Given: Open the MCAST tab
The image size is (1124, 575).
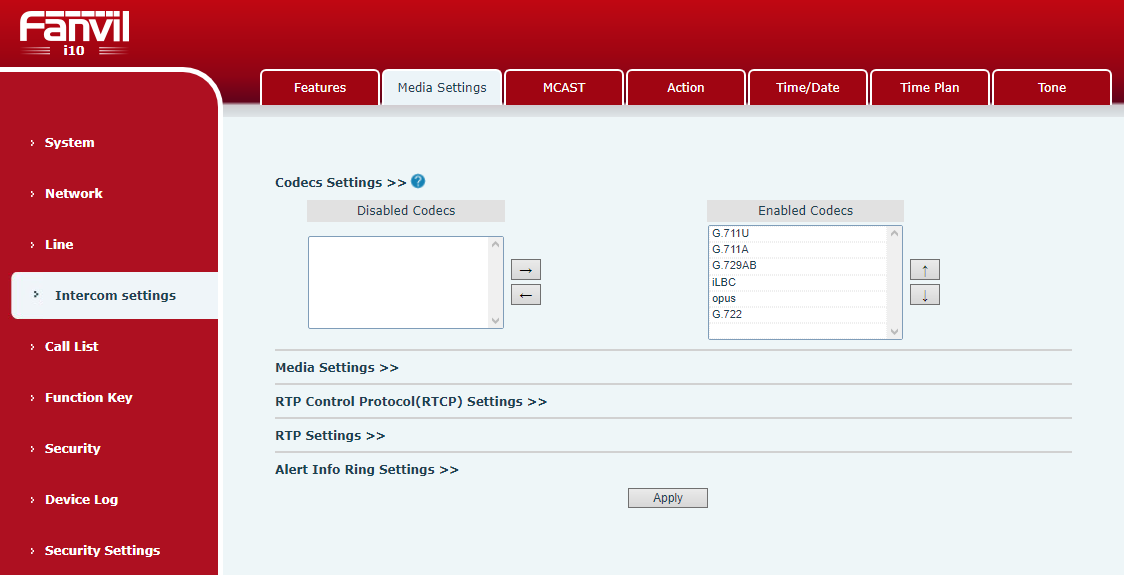Looking at the screenshot, I should (x=564, y=88).
